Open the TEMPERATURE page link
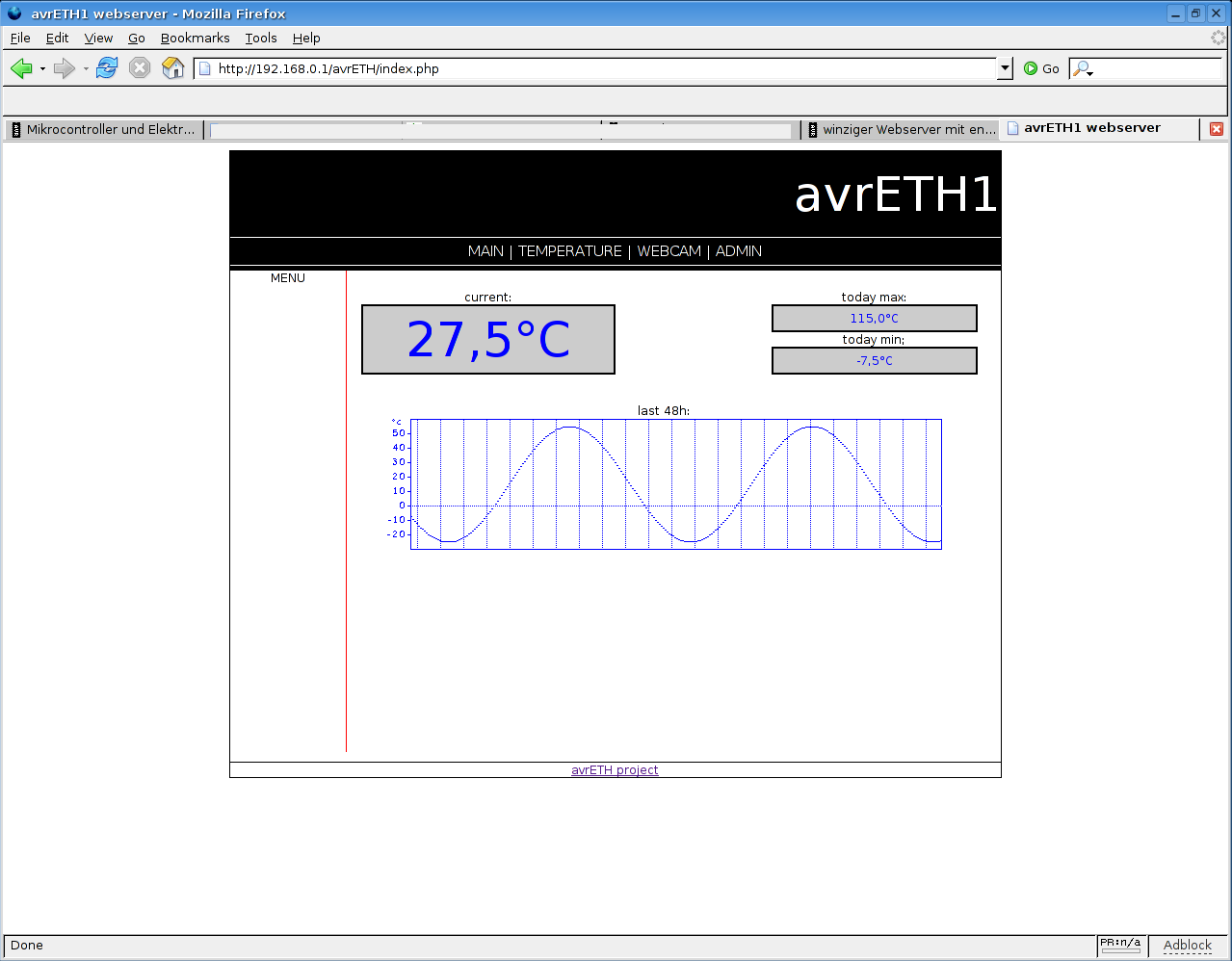Viewport: 1232px width, 961px height. tap(569, 251)
